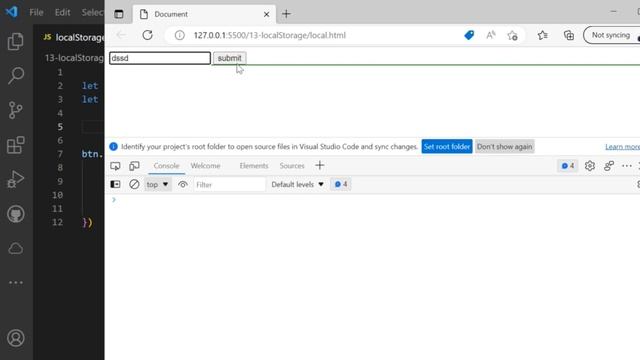This screenshot has height=360, width=640.
Task: Click the VS Code logo icon
Action: point(12,11)
